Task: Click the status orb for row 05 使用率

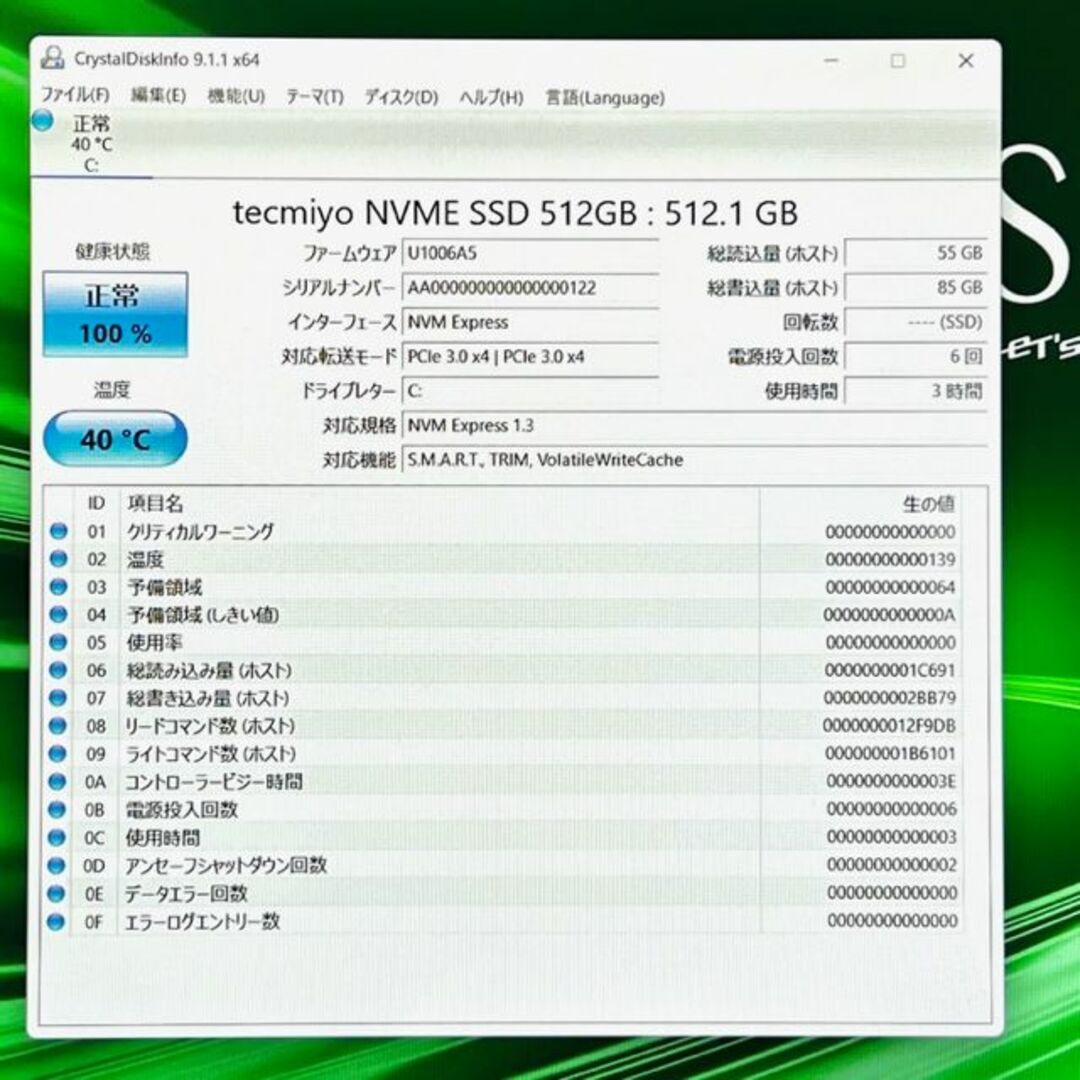Action: pyautogui.click(x=59, y=642)
